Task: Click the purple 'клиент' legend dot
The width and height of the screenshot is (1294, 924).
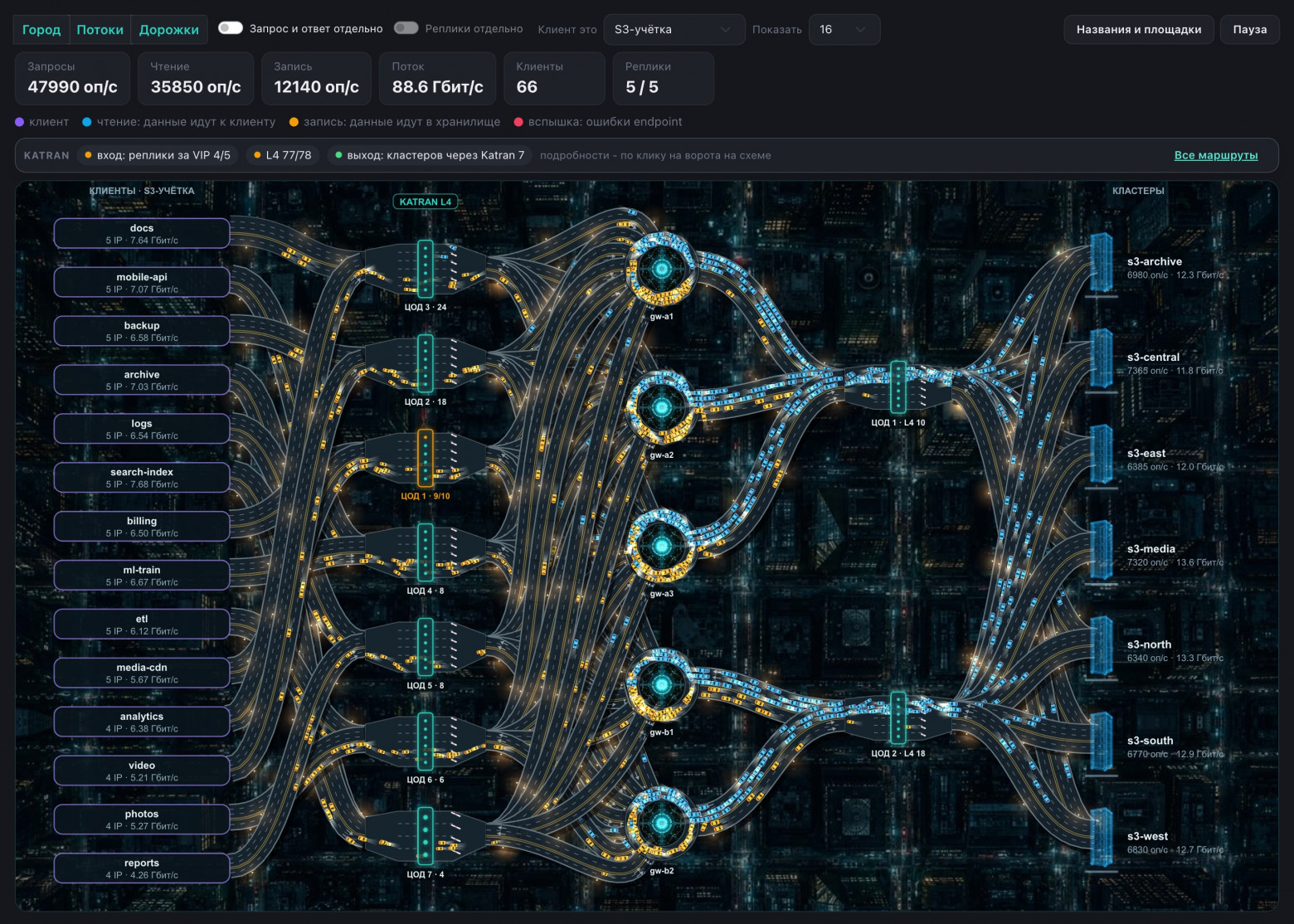Action: point(20,122)
